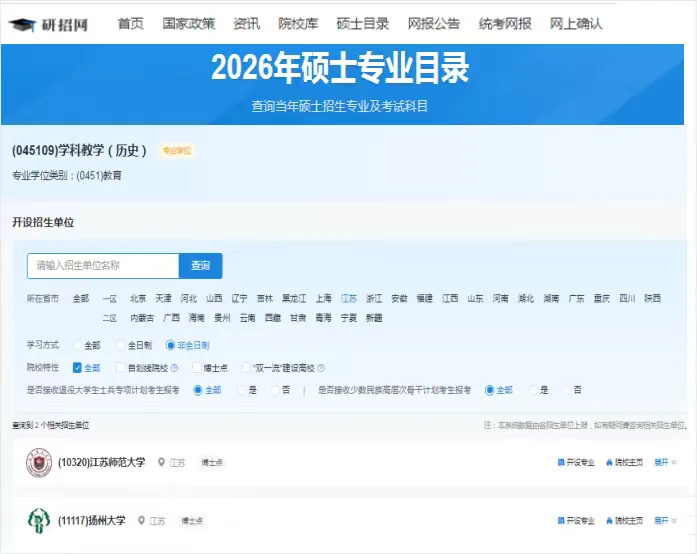Filter by province 安徽
Viewport: 697px width, 554px height.
pyautogui.click(x=399, y=298)
